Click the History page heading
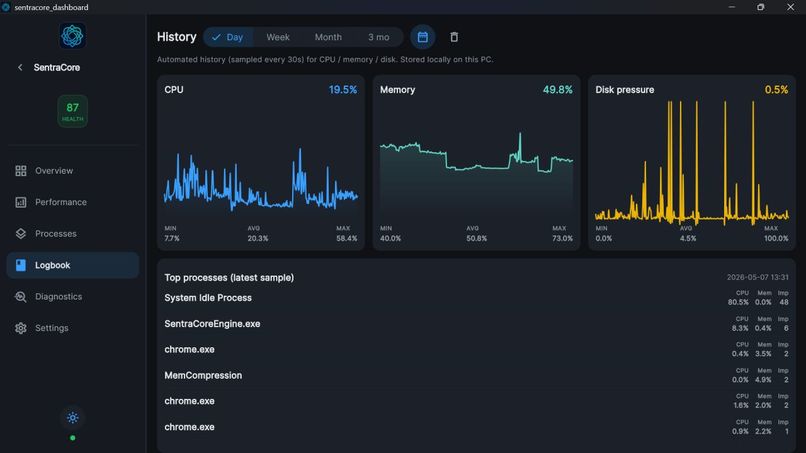This screenshot has height=453, width=806. click(177, 37)
